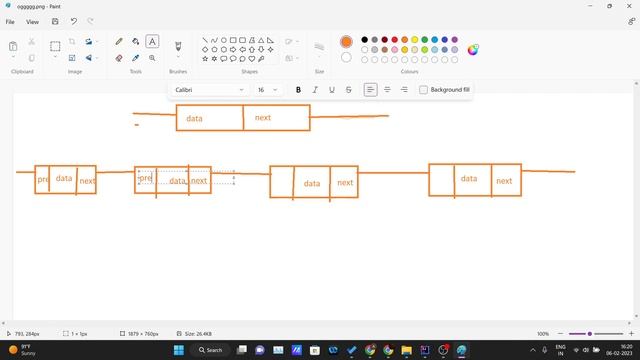Click the Save icon
Screen dimensions: 640x360
click(x=55, y=22)
